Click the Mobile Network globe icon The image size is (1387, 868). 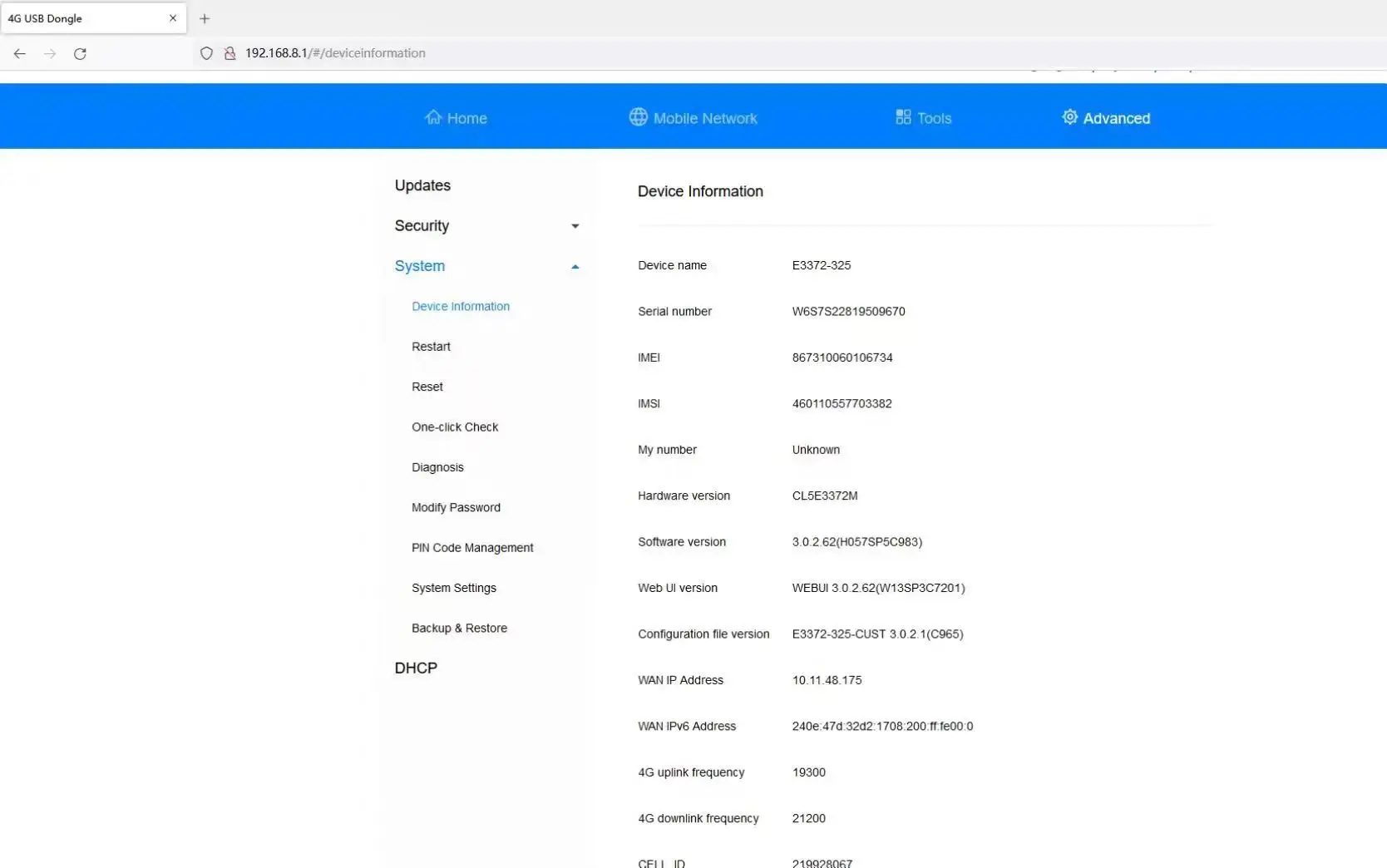(638, 117)
